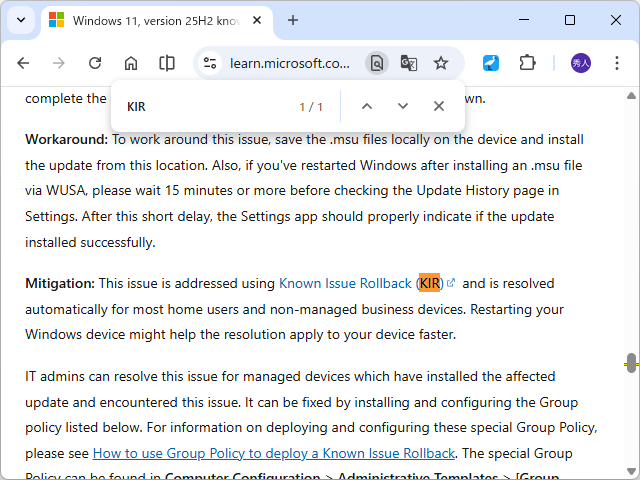Screen dimensions: 640x480
Task: Close the find bar
Action: pyautogui.click(x=439, y=106)
